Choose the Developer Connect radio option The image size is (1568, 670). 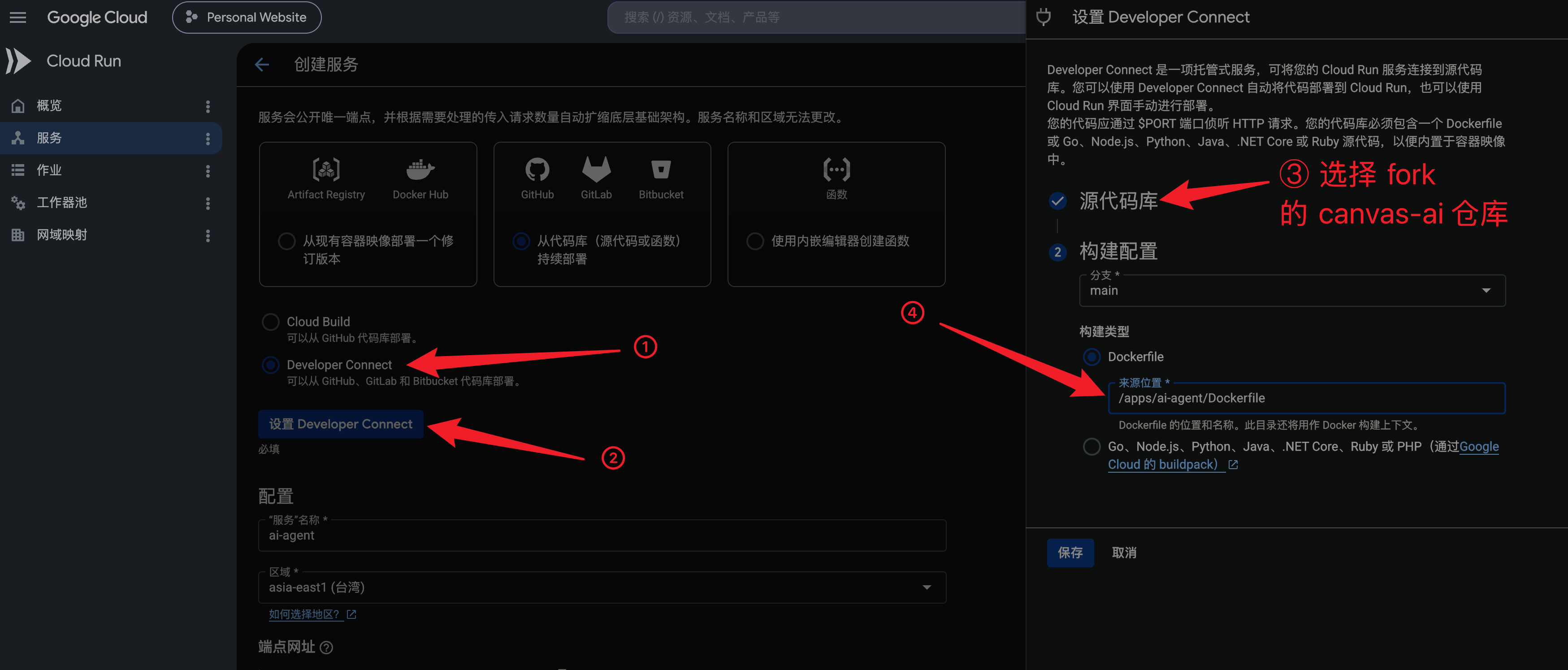(x=271, y=365)
